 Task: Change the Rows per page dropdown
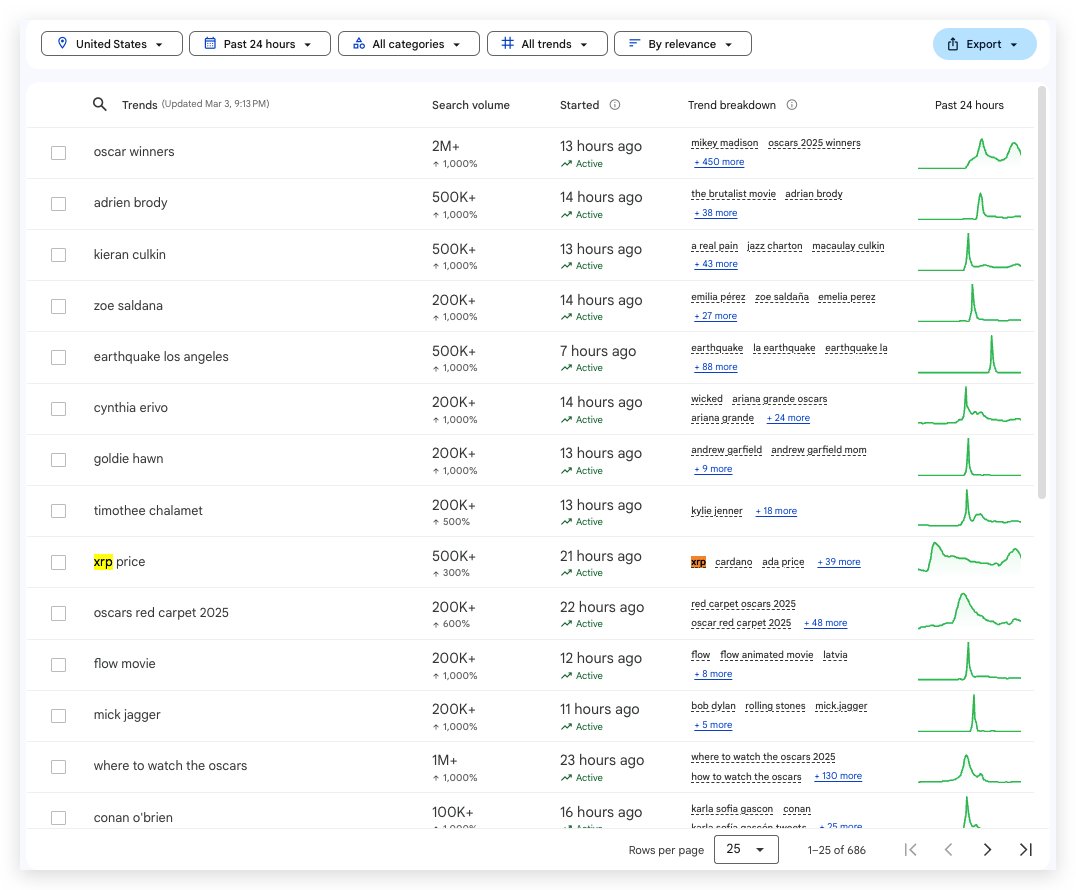click(x=746, y=849)
